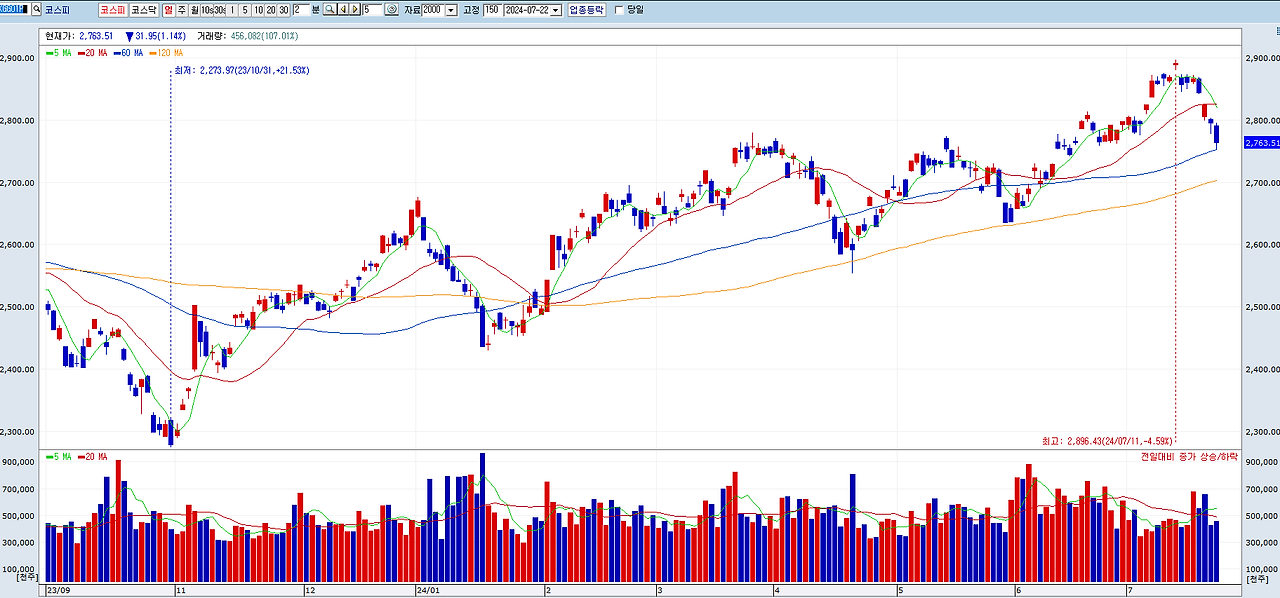Viewport: 1280px width, 598px height.
Task: Switch chart to weekly (주) period
Action: [181, 9]
